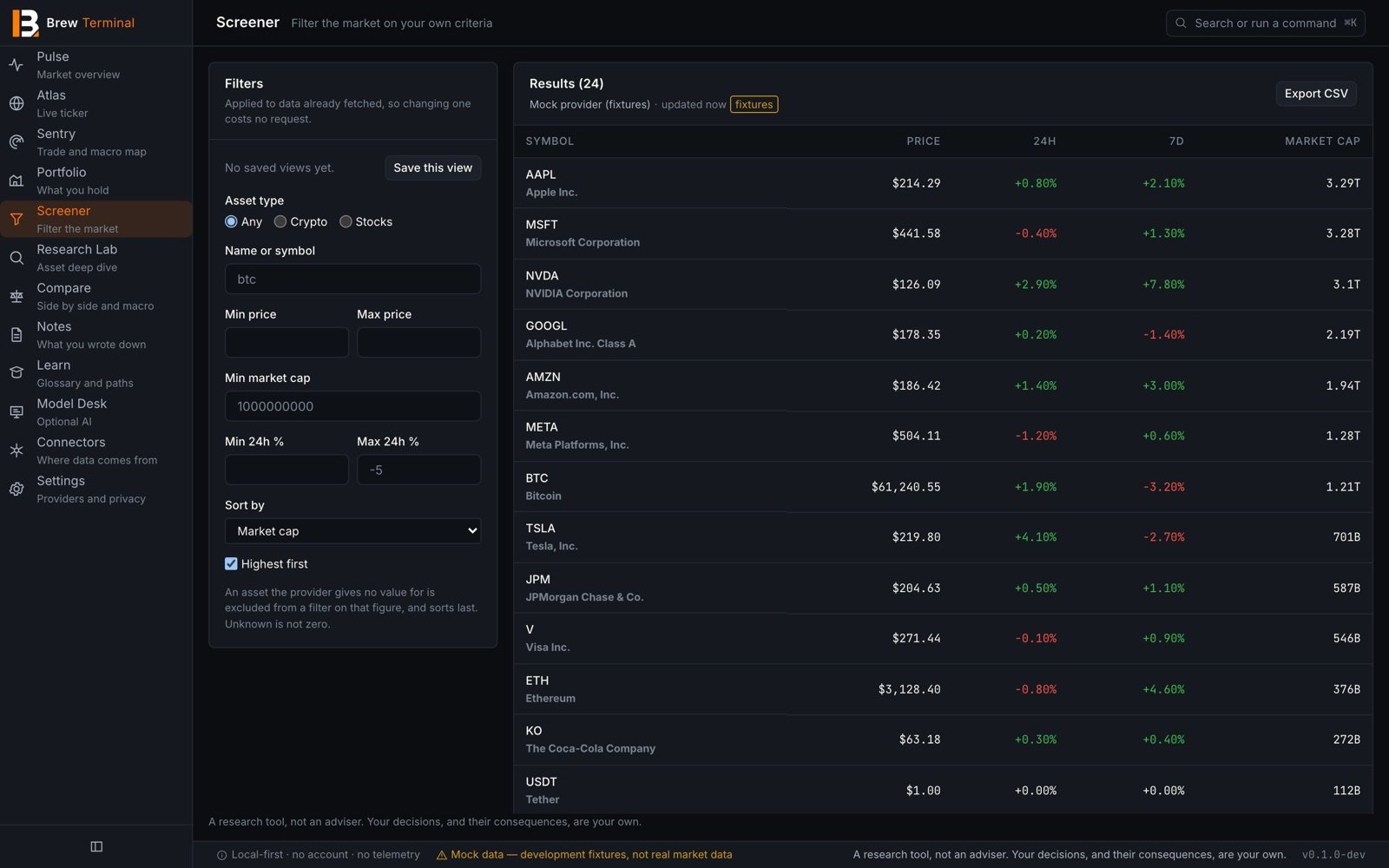
Task: Open the Search or run a command box
Action: click(x=1265, y=23)
